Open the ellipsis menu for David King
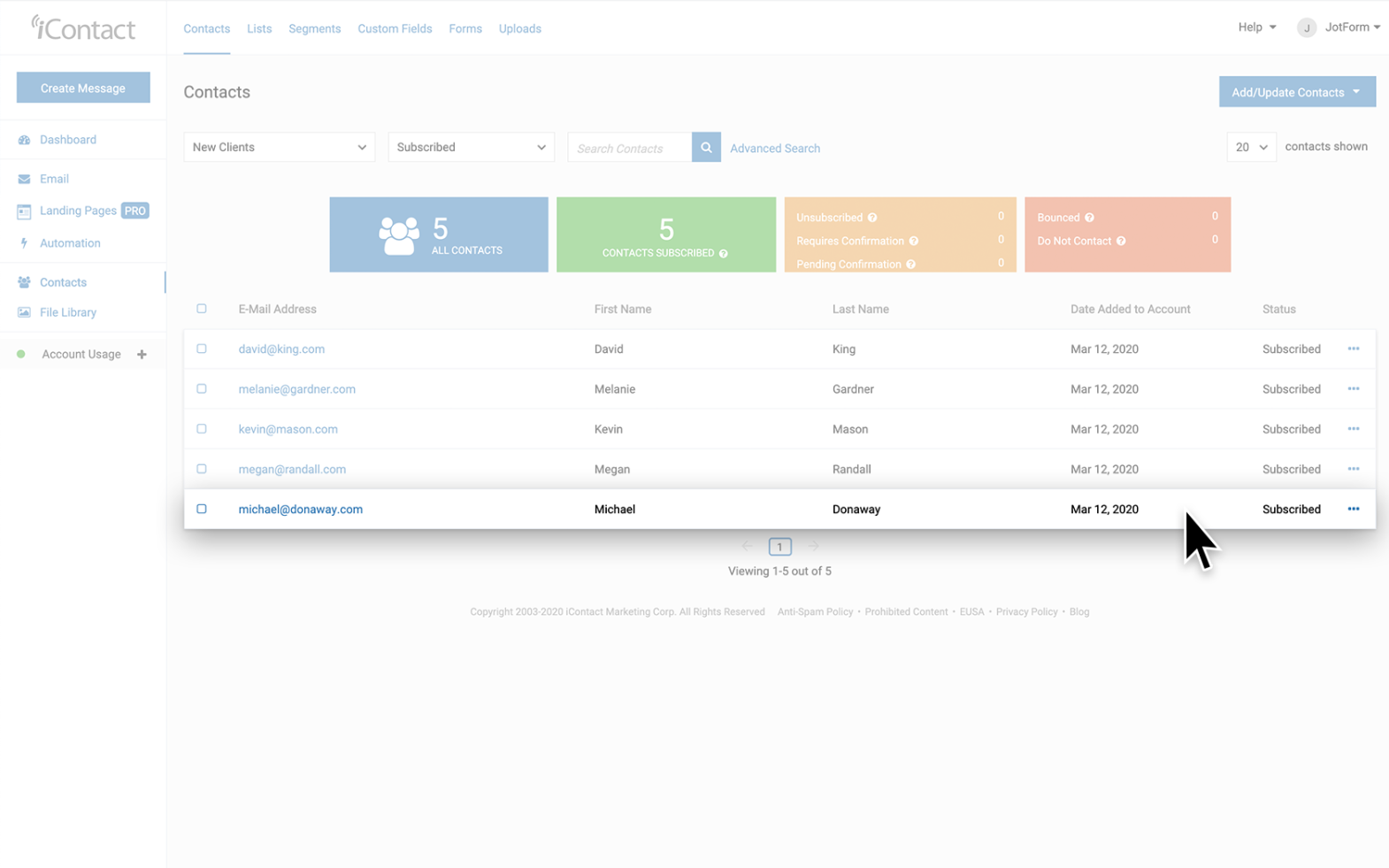 point(1353,349)
